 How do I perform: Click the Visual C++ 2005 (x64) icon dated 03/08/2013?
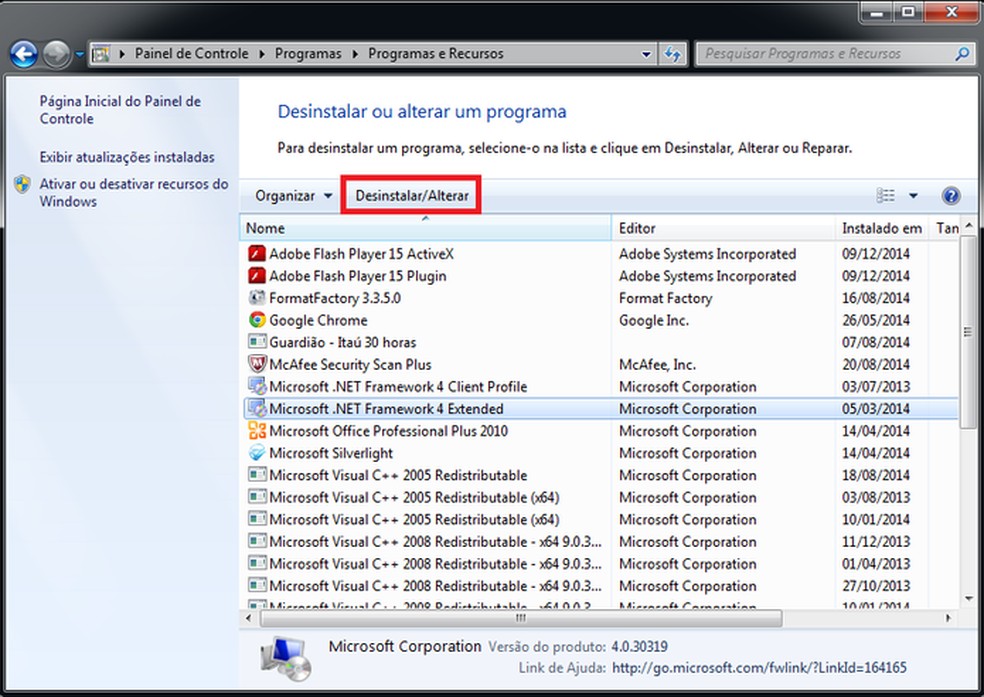(257, 497)
